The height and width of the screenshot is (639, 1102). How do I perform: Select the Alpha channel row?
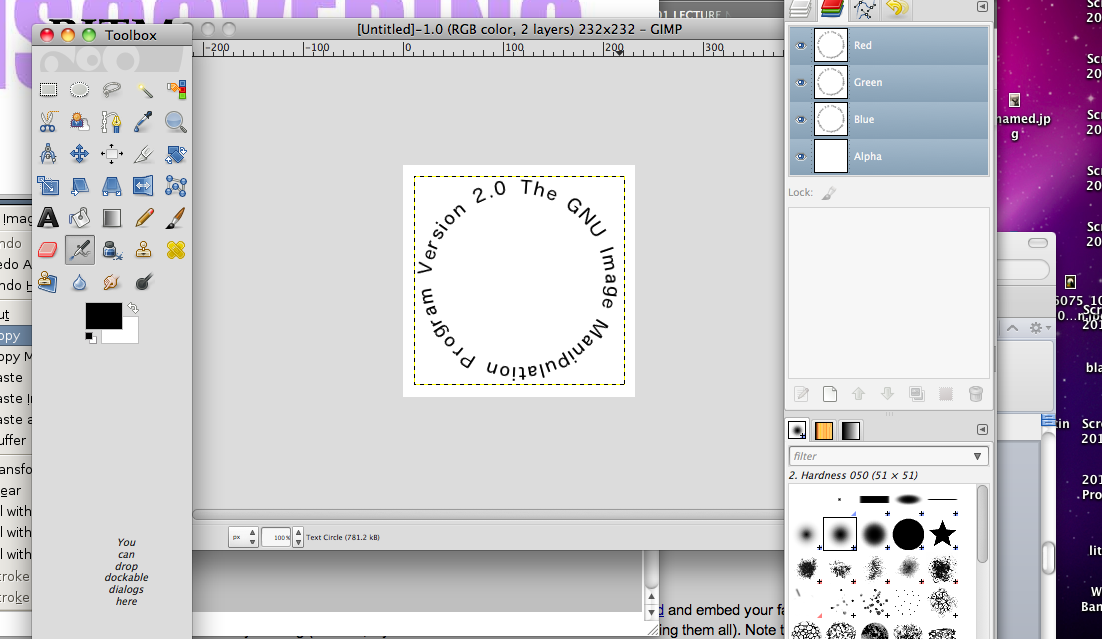click(889, 157)
